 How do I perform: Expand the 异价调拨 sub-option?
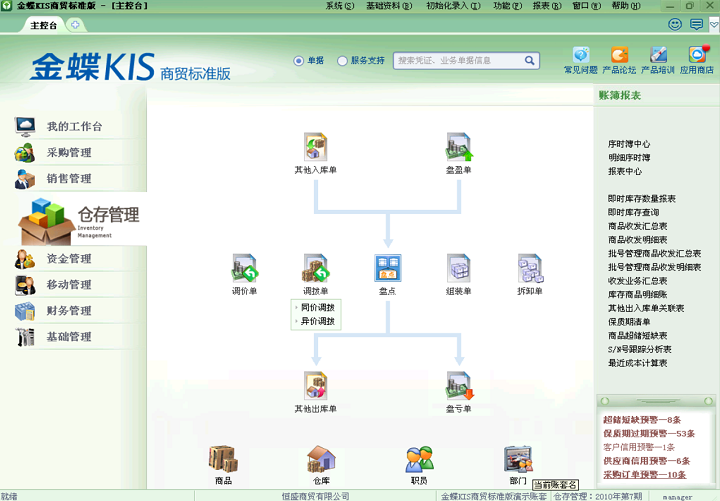click(x=317, y=321)
